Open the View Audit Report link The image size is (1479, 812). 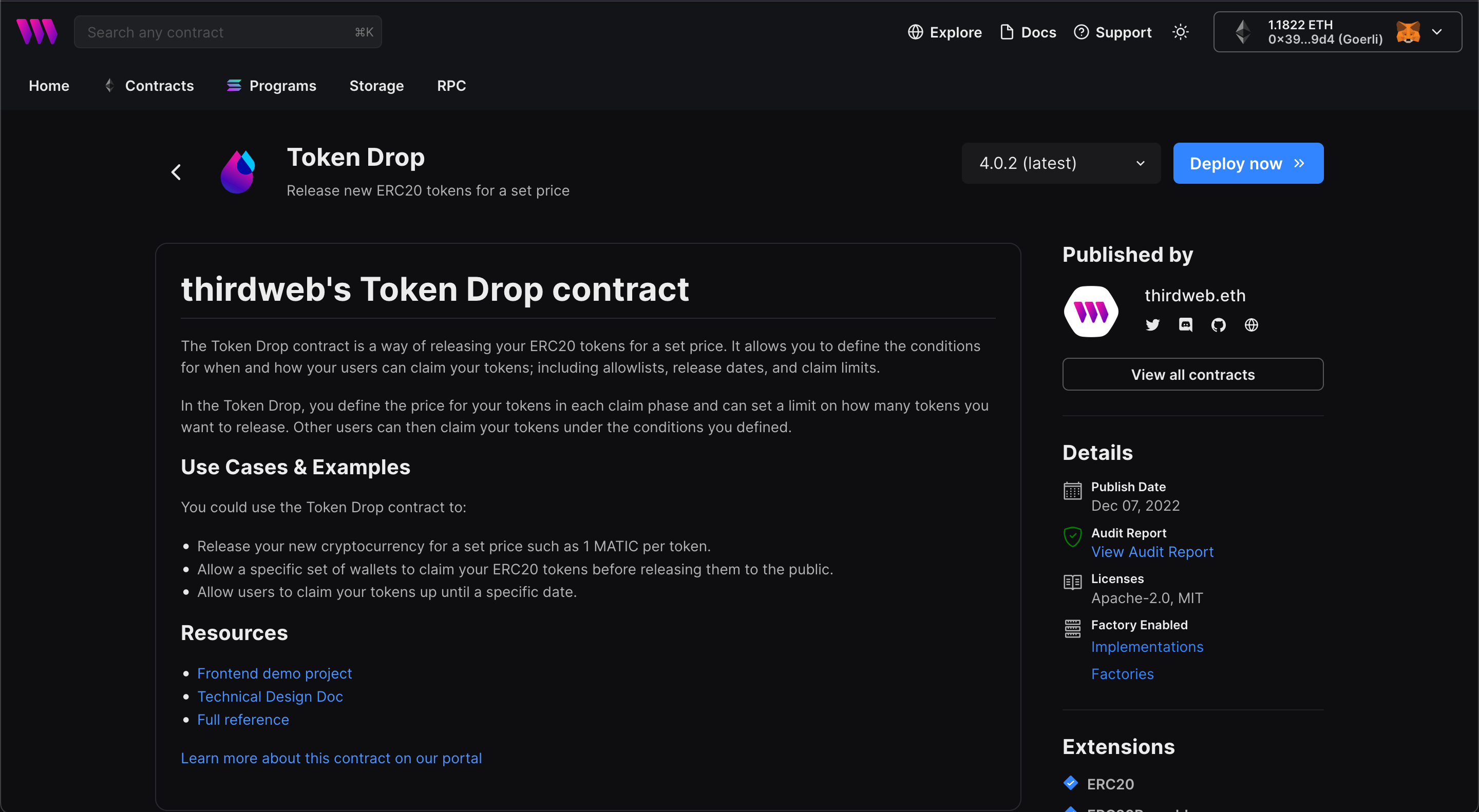coord(1152,551)
